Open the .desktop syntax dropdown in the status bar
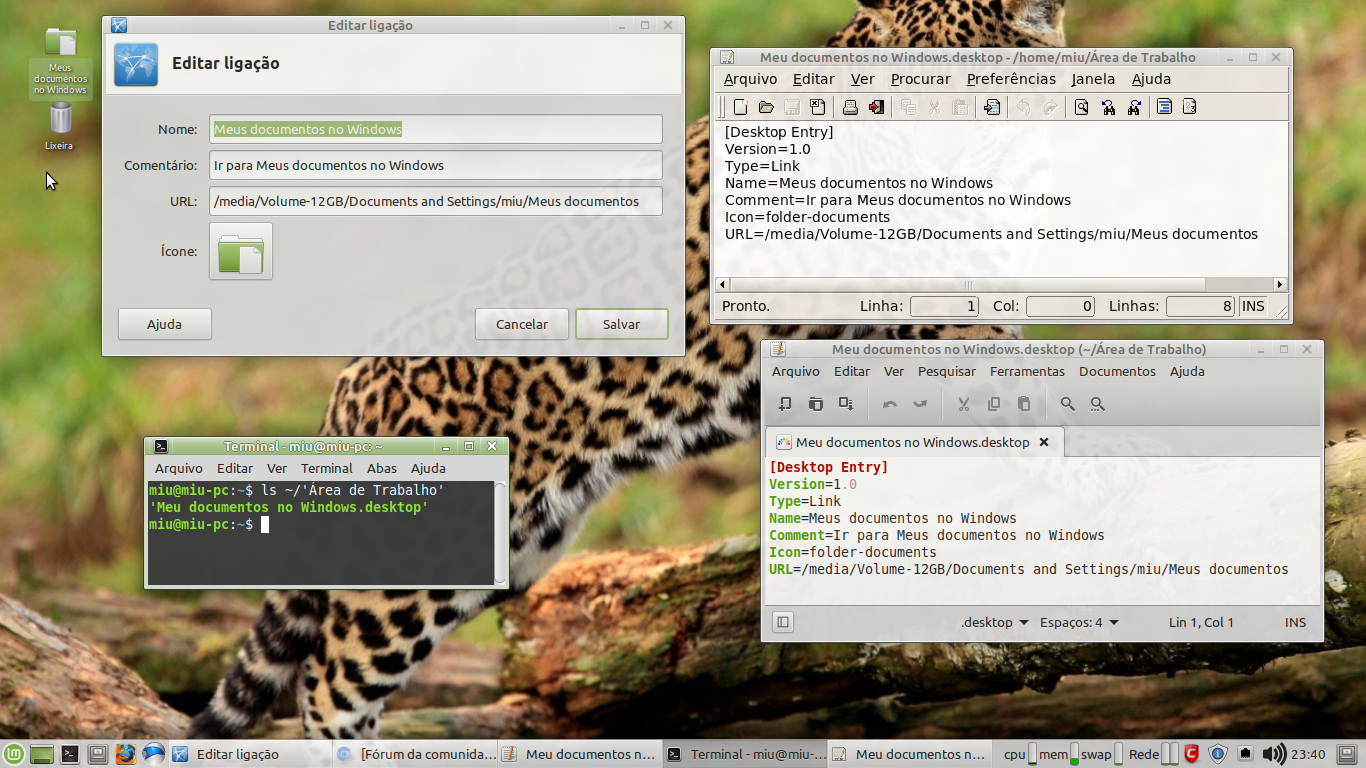This screenshot has height=768, width=1366. (994, 622)
